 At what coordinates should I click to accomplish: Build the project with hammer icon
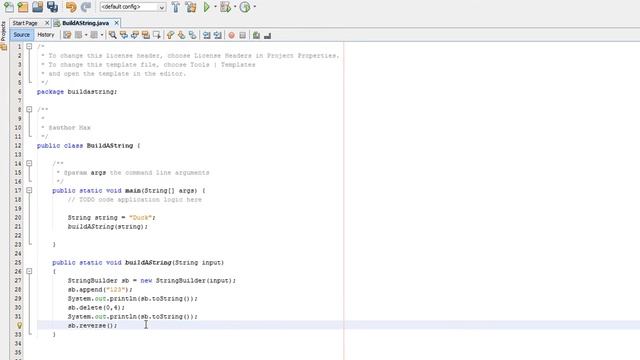coord(176,7)
